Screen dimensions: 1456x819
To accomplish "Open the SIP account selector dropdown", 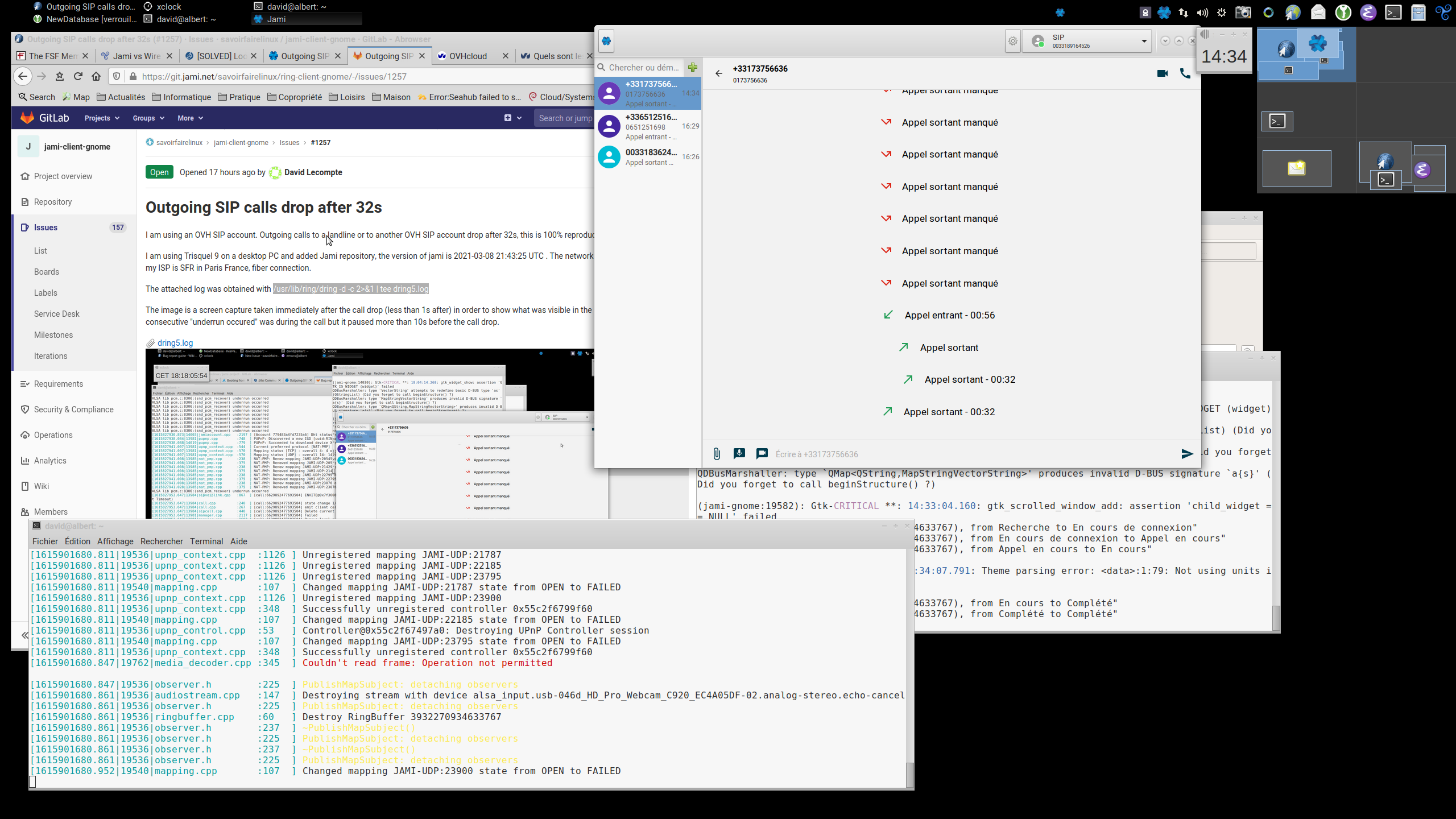I will click(x=1087, y=41).
